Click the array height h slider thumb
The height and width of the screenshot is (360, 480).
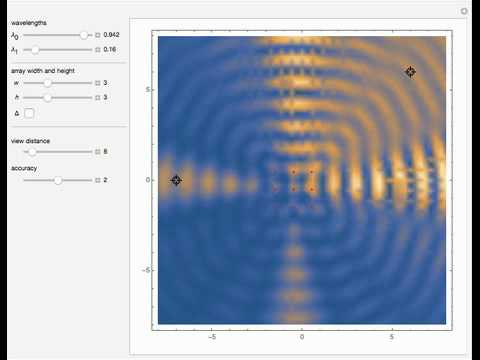pyautogui.click(x=48, y=98)
